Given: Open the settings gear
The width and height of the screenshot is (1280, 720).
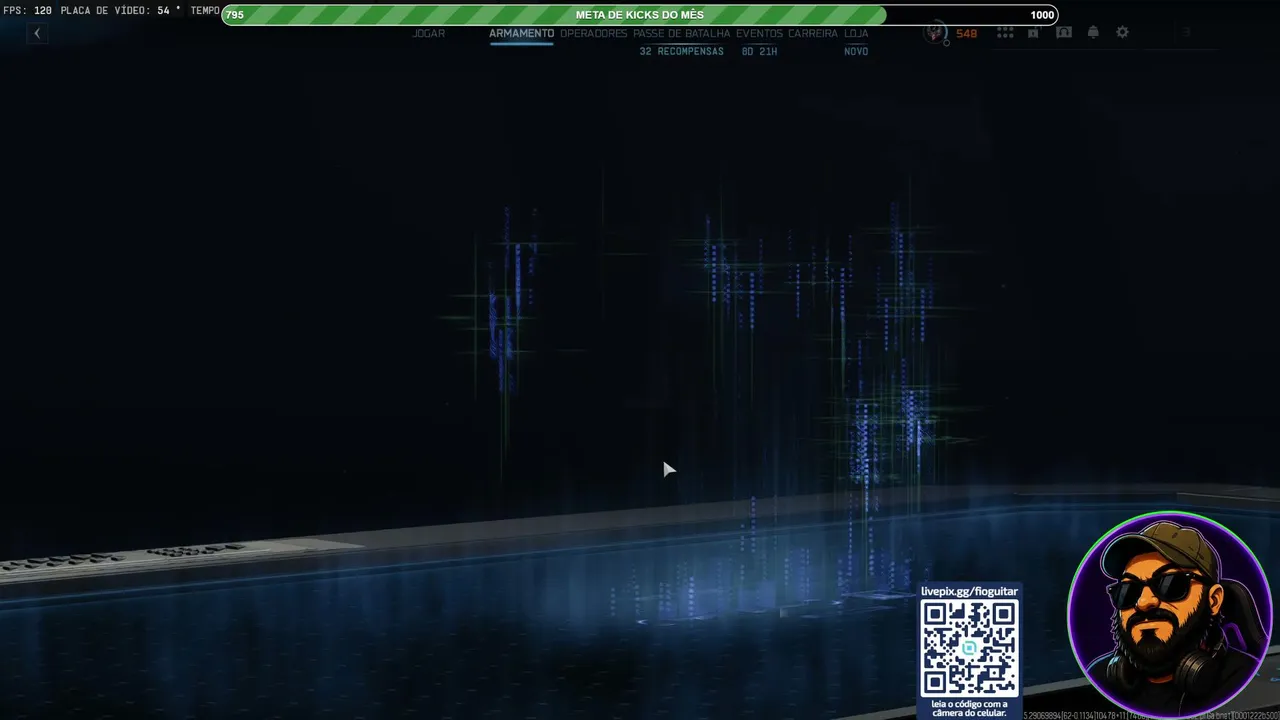Looking at the screenshot, I should (1122, 33).
